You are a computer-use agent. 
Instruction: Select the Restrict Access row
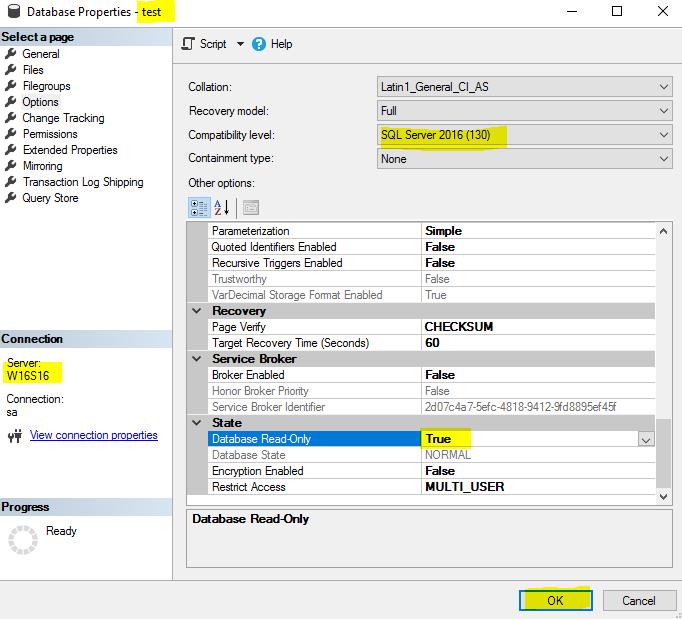pyautogui.click(x=431, y=487)
